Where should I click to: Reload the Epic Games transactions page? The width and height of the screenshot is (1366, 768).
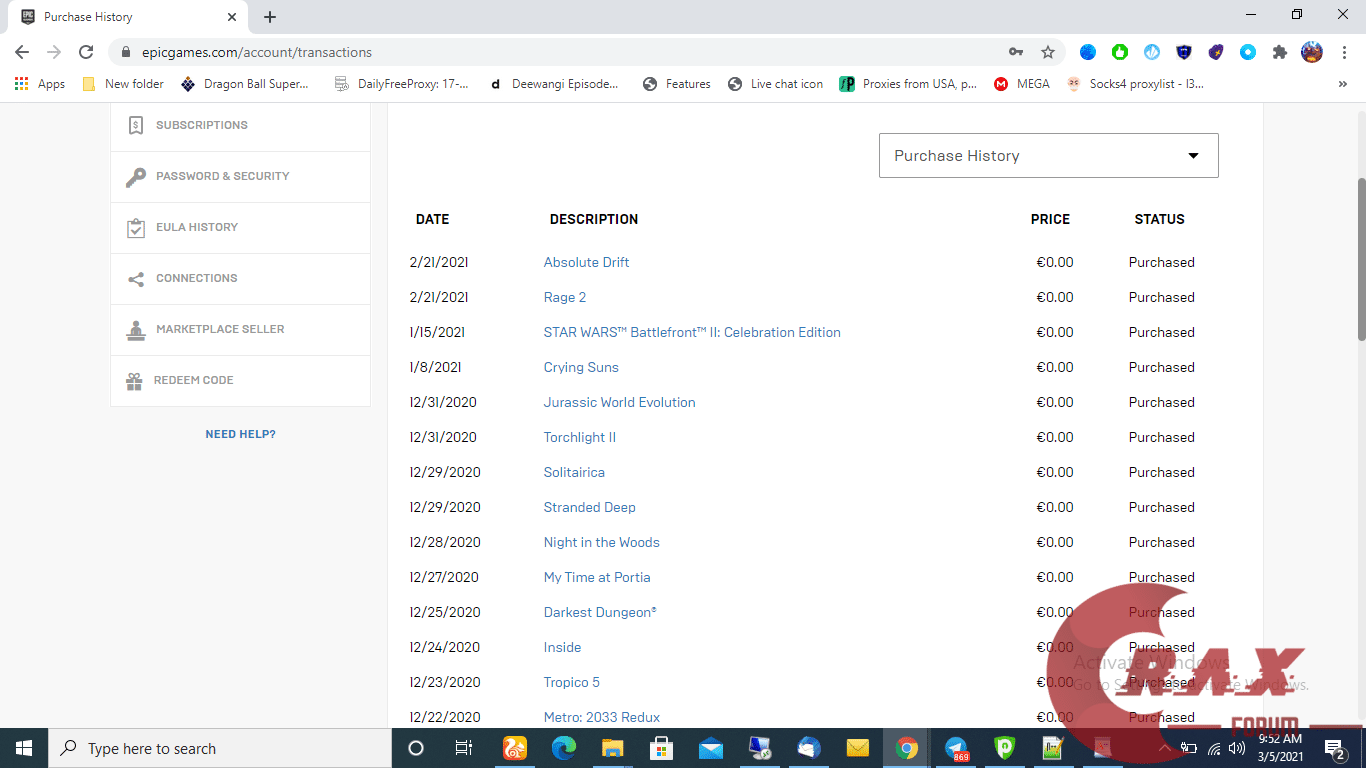[x=86, y=52]
